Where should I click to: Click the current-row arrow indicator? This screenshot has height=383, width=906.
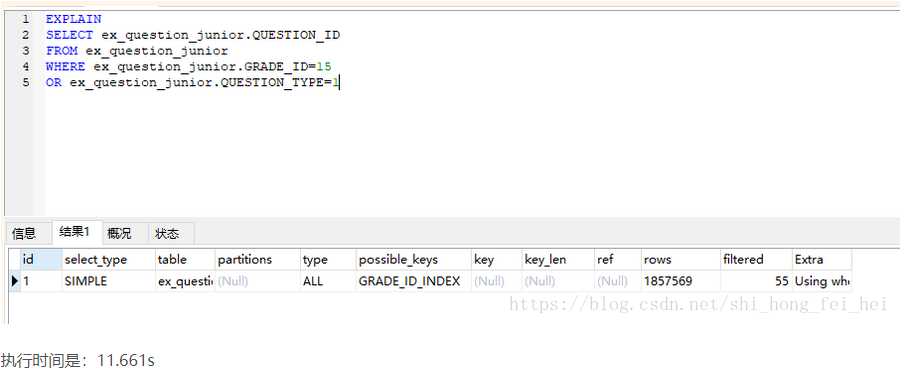coord(15,281)
